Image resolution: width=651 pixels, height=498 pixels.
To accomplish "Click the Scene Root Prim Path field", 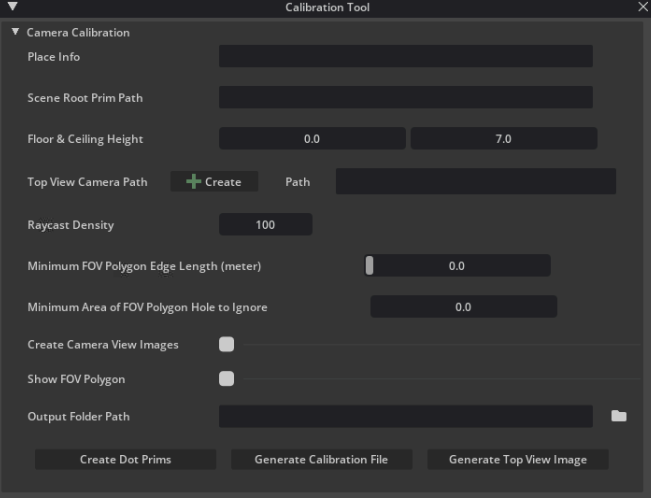I will [x=405, y=98].
